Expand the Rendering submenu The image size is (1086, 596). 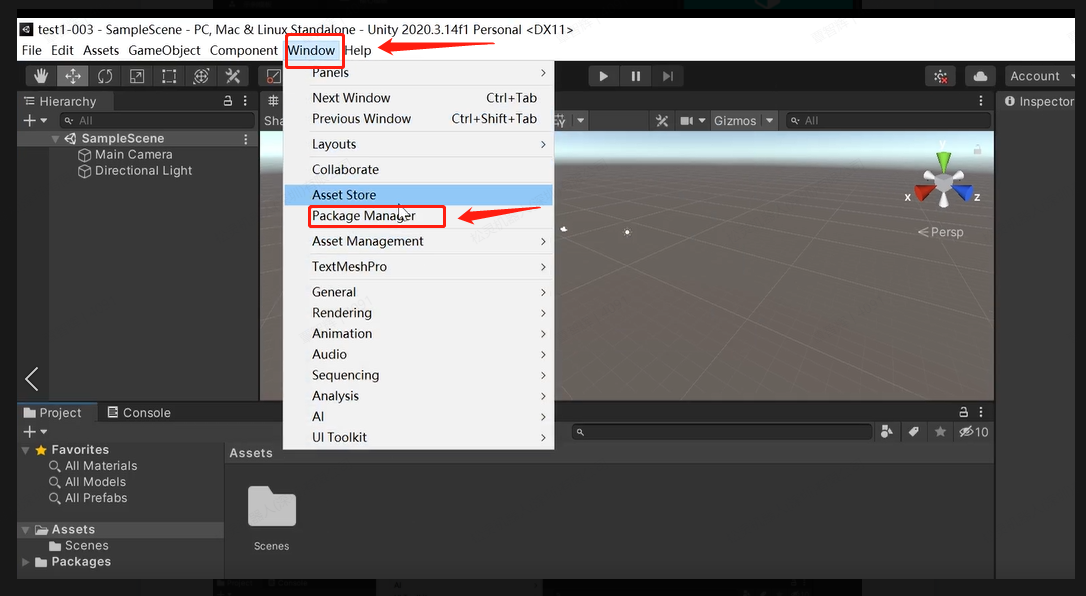pos(418,313)
